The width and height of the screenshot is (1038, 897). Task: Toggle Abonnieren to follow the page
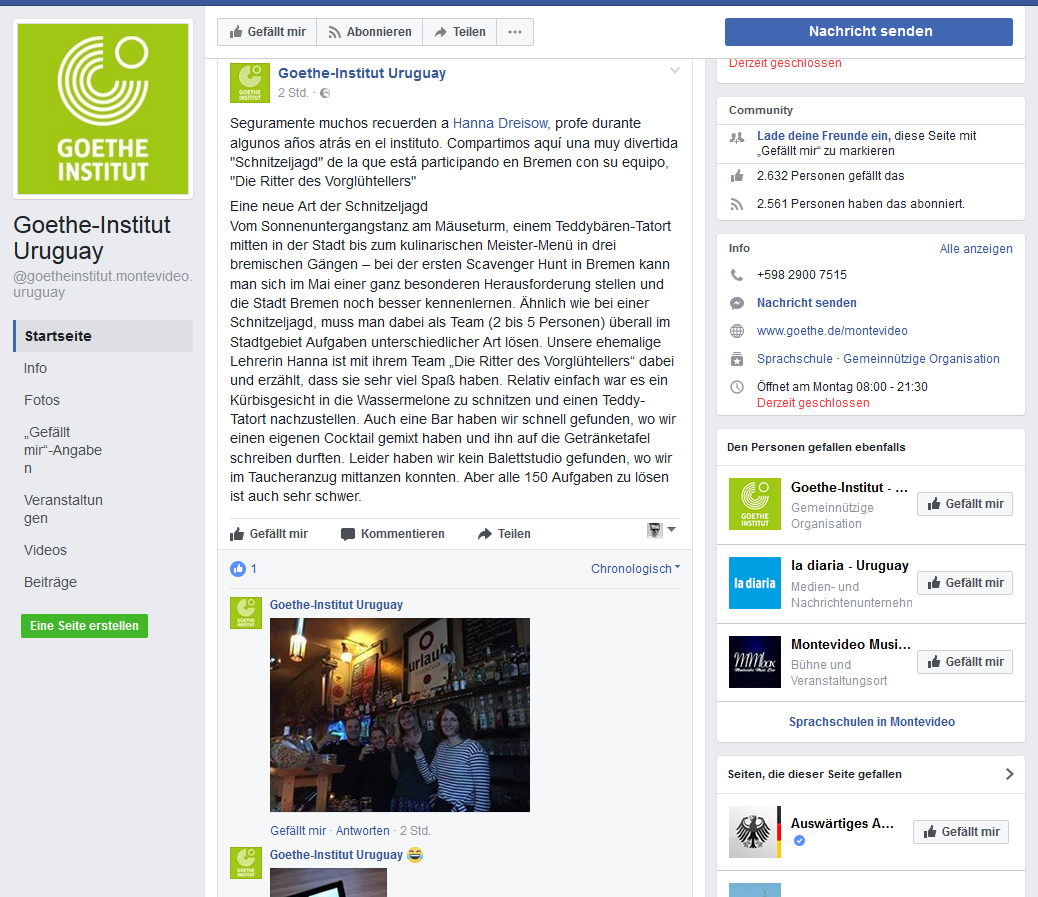pos(369,32)
